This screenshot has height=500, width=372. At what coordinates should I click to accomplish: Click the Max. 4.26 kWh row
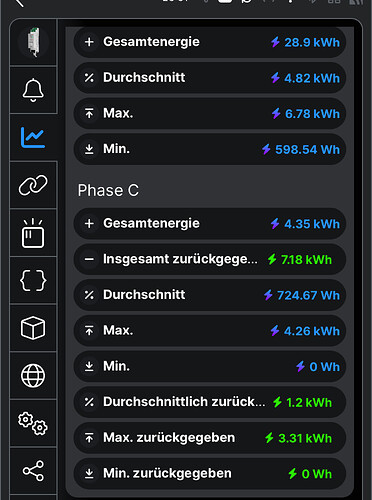[210, 331]
